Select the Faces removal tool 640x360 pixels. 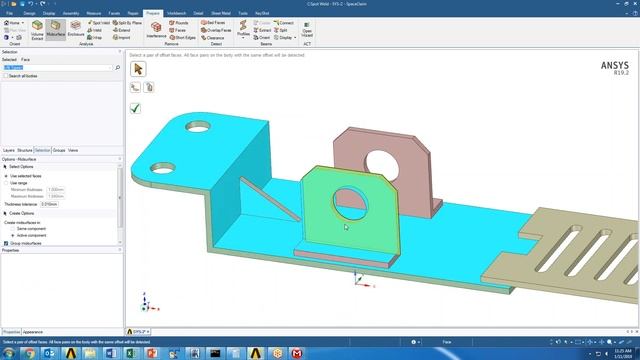pyautogui.click(x=178, y=30)
